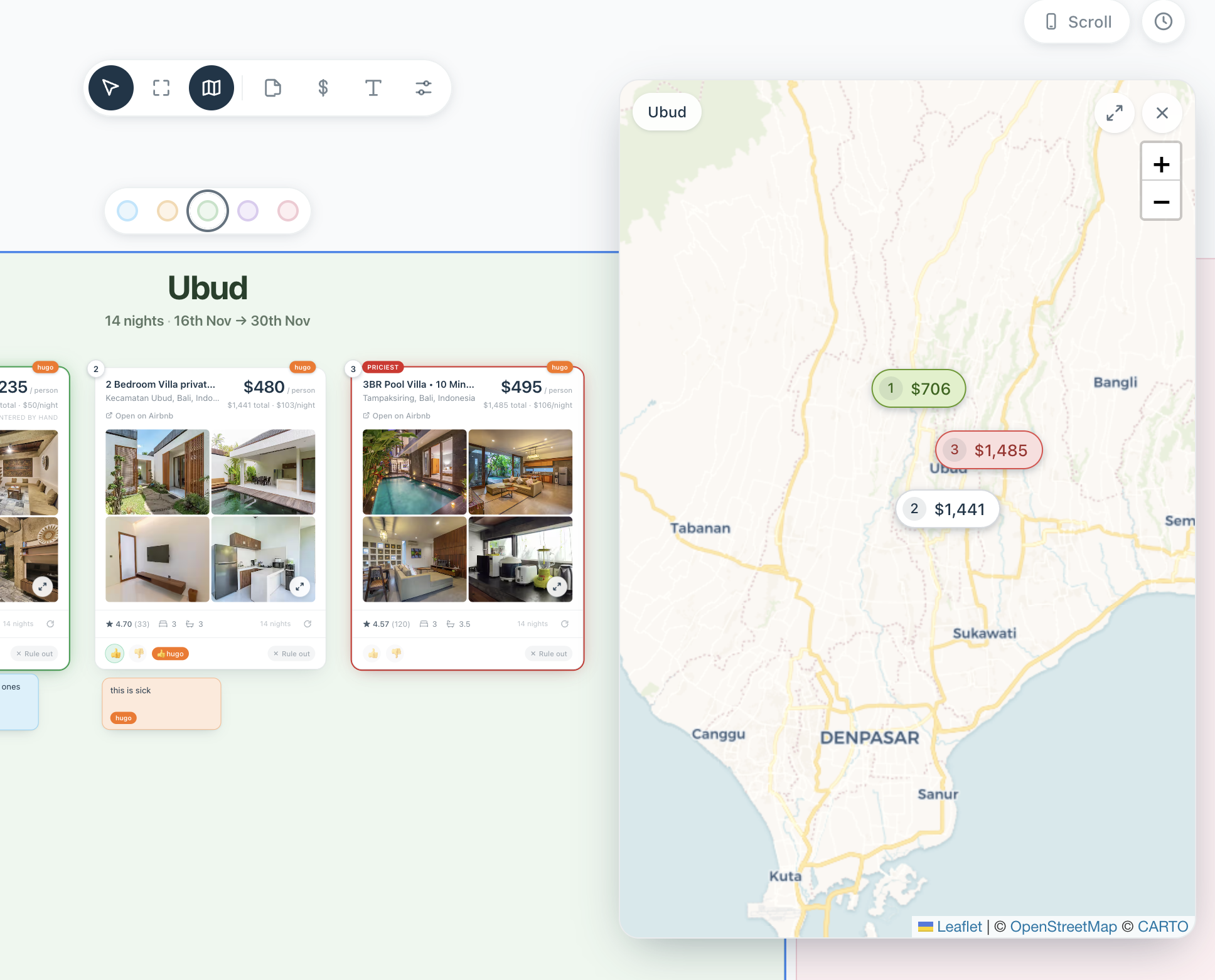Click the Ubud section heading
Screen dimensions: 1215x980
(x=208, y=288)
